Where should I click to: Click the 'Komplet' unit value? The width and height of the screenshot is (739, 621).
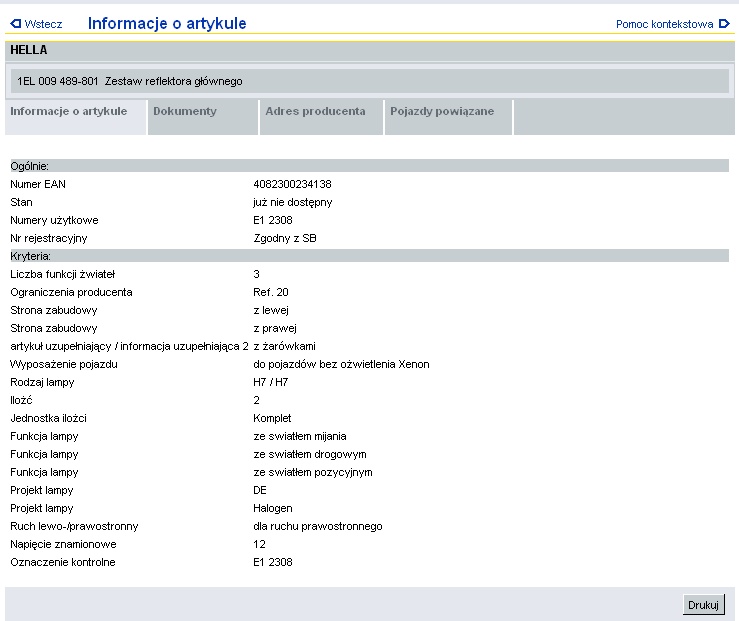[x=272, y=418]
